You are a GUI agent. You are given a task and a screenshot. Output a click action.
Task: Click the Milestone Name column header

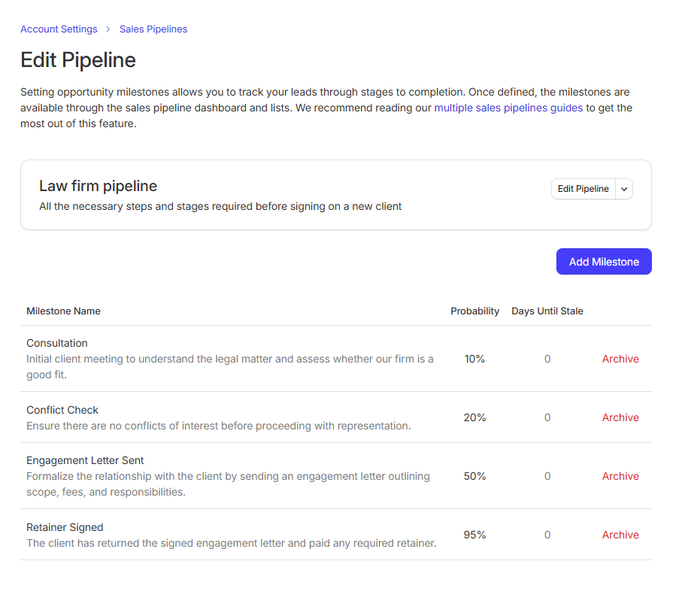click(63, 311)
